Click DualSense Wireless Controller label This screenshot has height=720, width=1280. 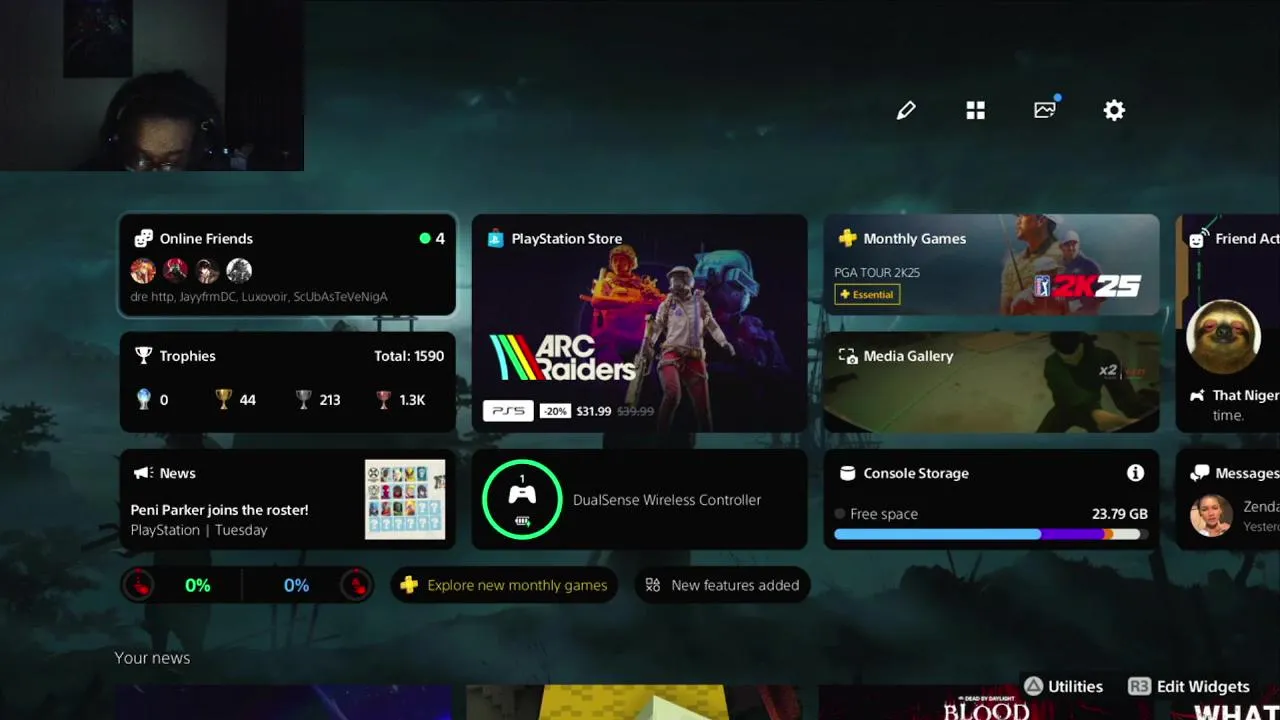click(667, 499)
